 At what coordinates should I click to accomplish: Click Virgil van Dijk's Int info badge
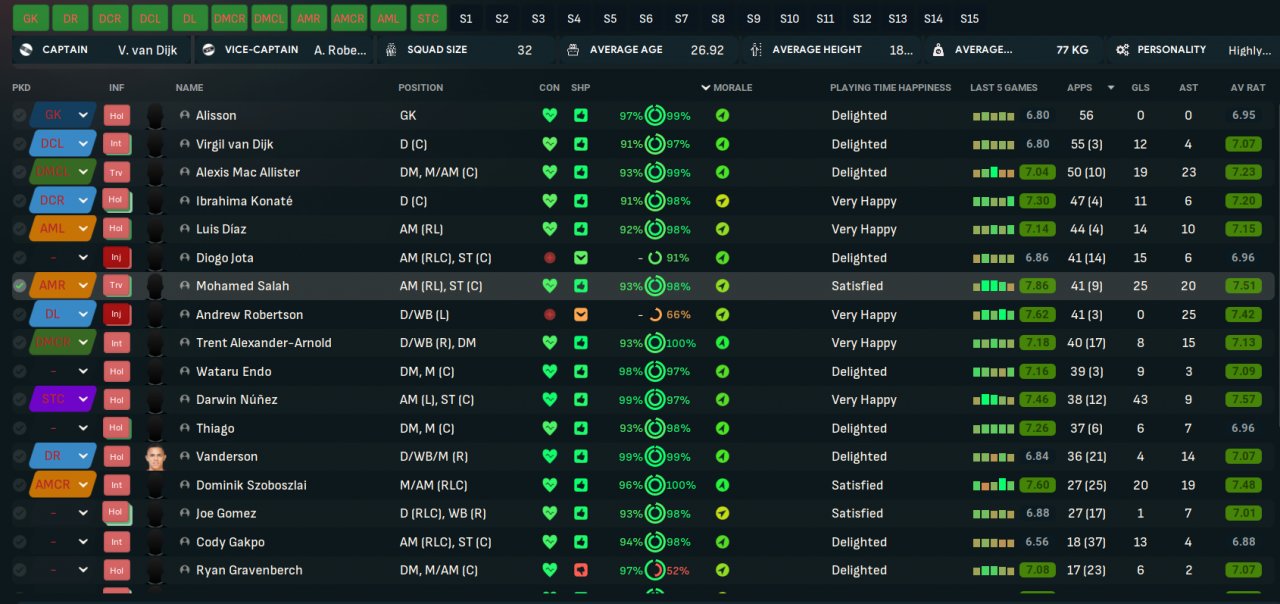[116, 144]
